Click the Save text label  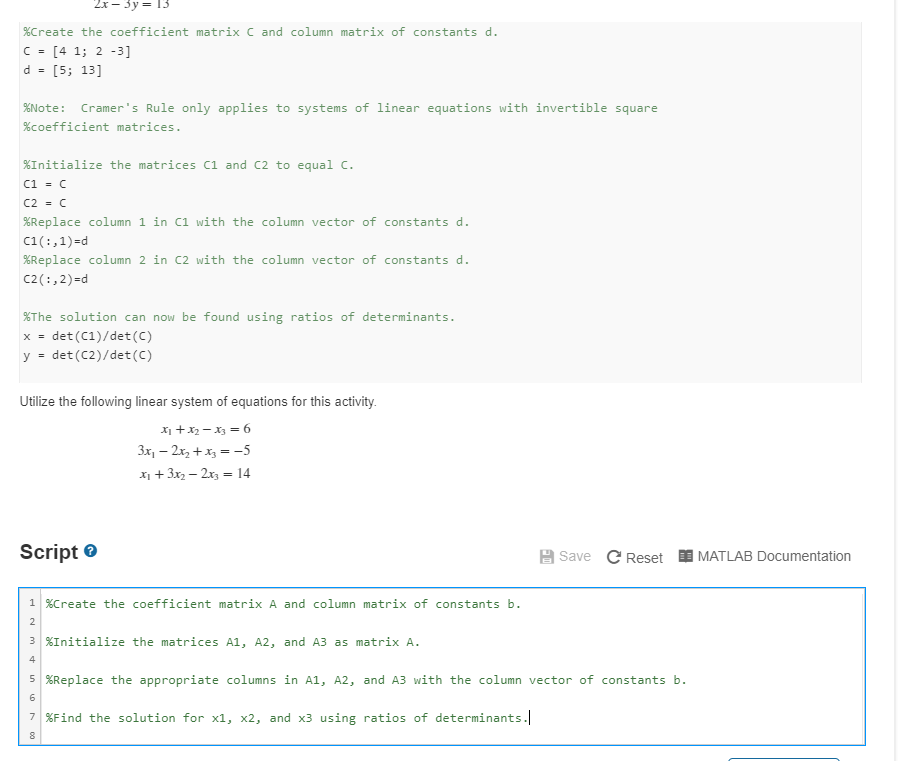pyautogui.click(x=576, y=557)
